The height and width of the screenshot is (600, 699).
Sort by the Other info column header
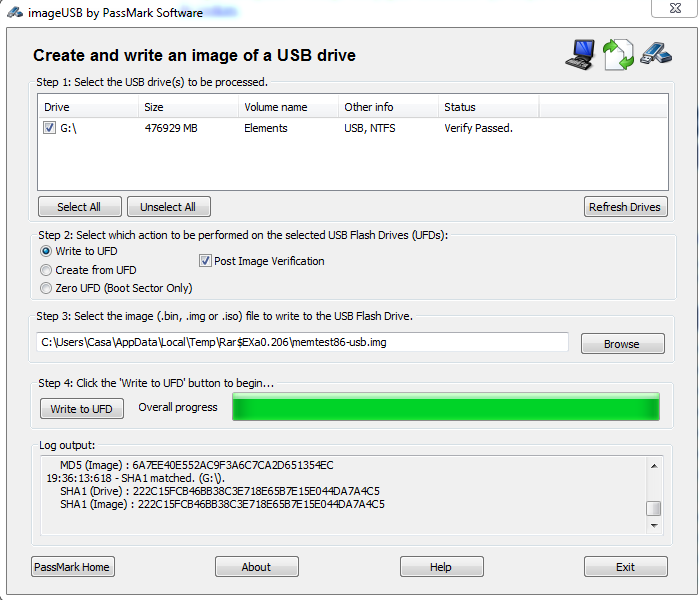point(388,107)
